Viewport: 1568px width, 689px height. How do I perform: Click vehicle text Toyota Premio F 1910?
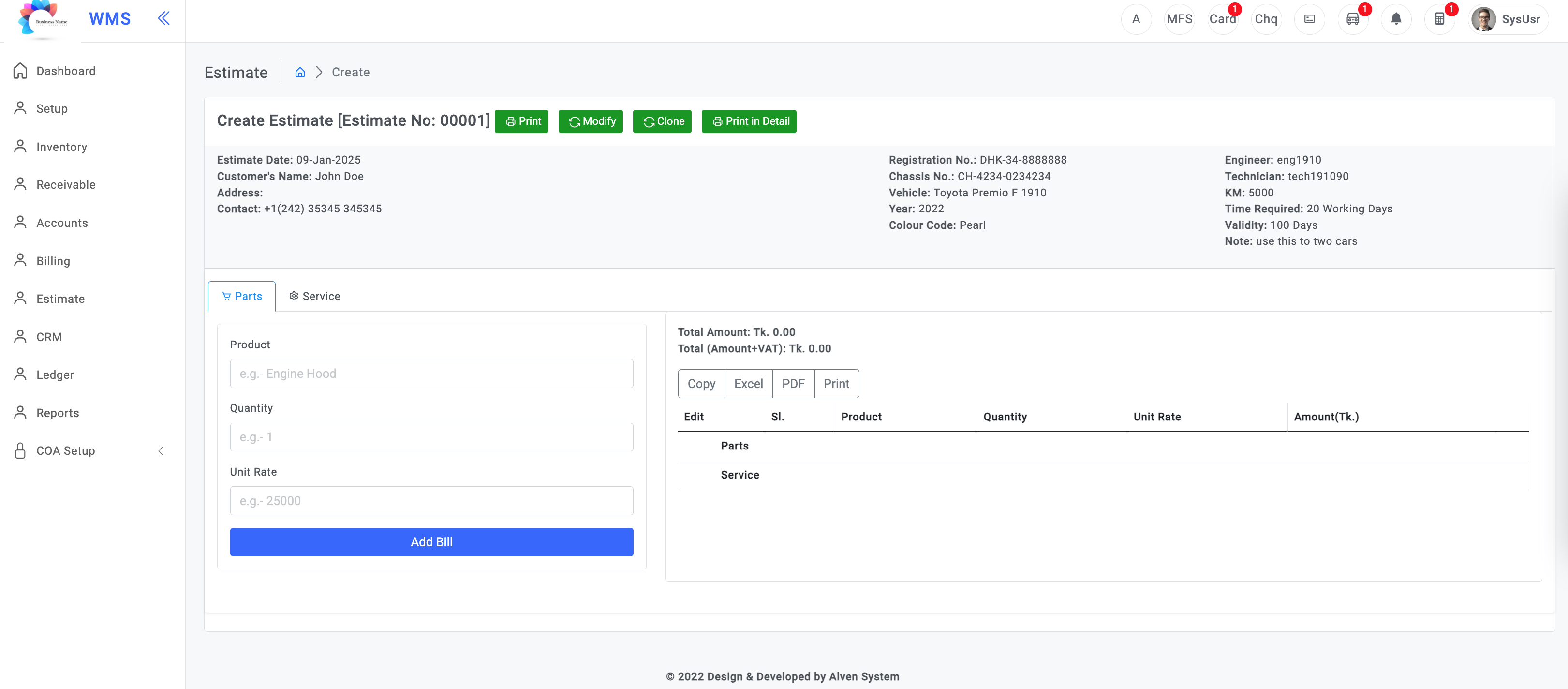990,193
